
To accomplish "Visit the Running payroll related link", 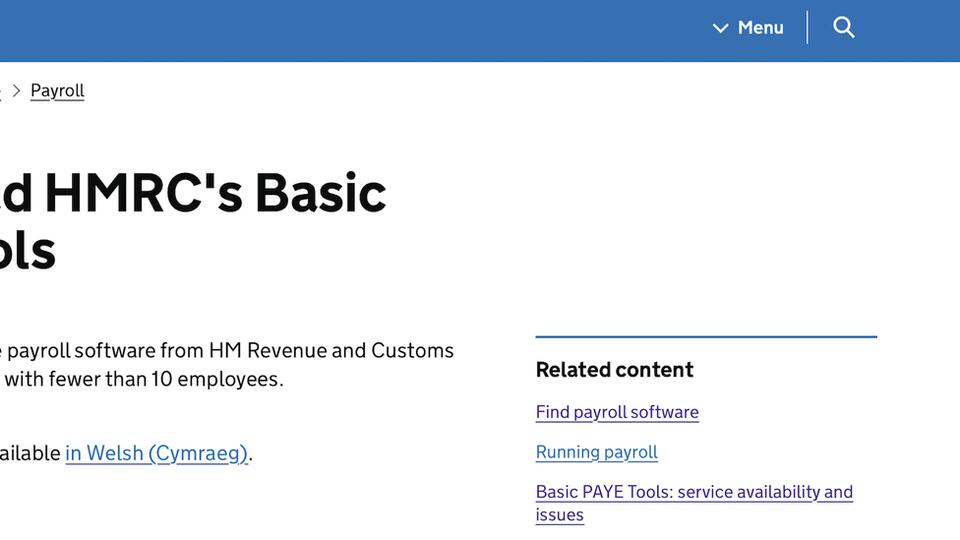I will pos(596,452).
